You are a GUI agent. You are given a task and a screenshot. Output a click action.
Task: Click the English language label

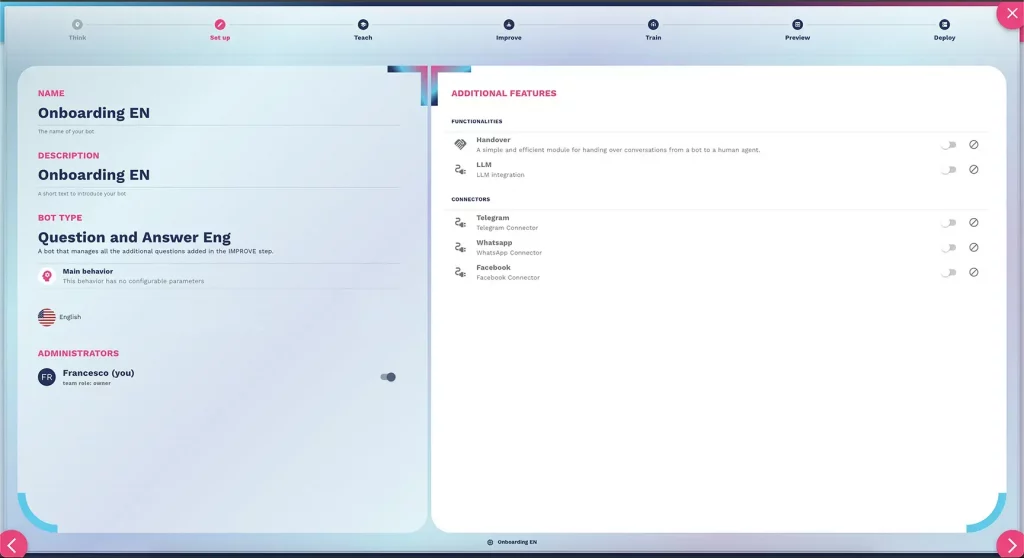coord(70,317)
